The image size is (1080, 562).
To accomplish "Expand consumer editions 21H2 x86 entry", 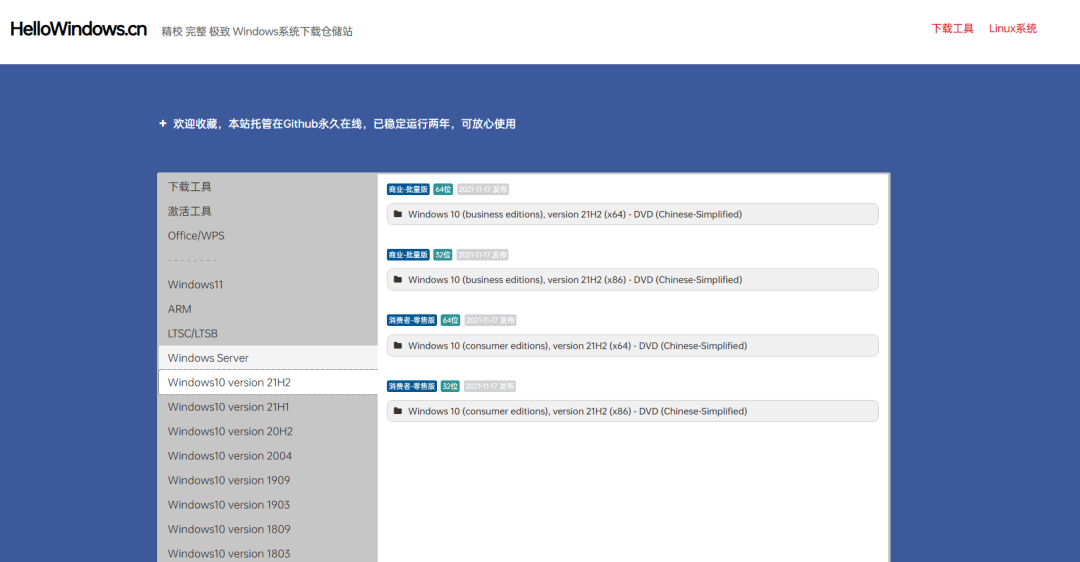I will [x=632, y=411].
